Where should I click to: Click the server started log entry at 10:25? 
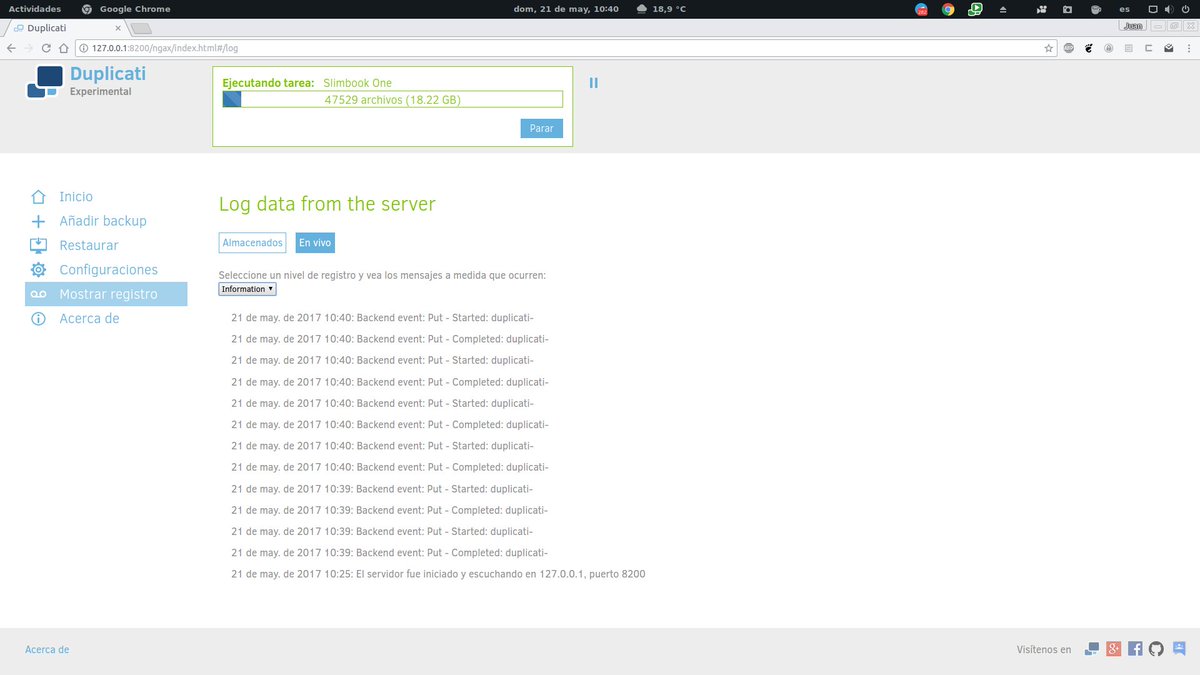(x=438, y=574)
